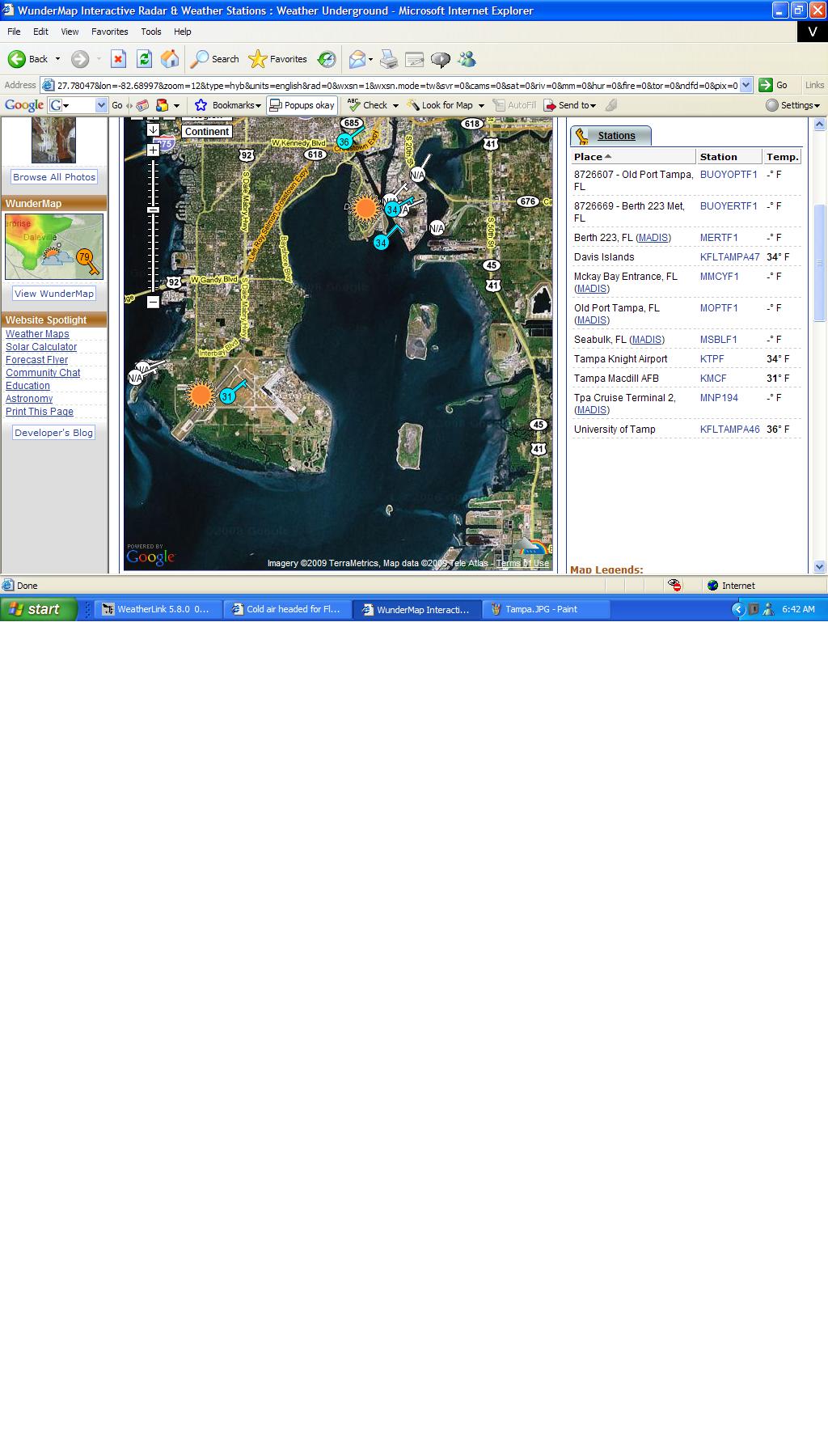This screenshot has width=828, height=1456.
Task: Click the IE Refresh icon
Action: (x=144, y=59)
